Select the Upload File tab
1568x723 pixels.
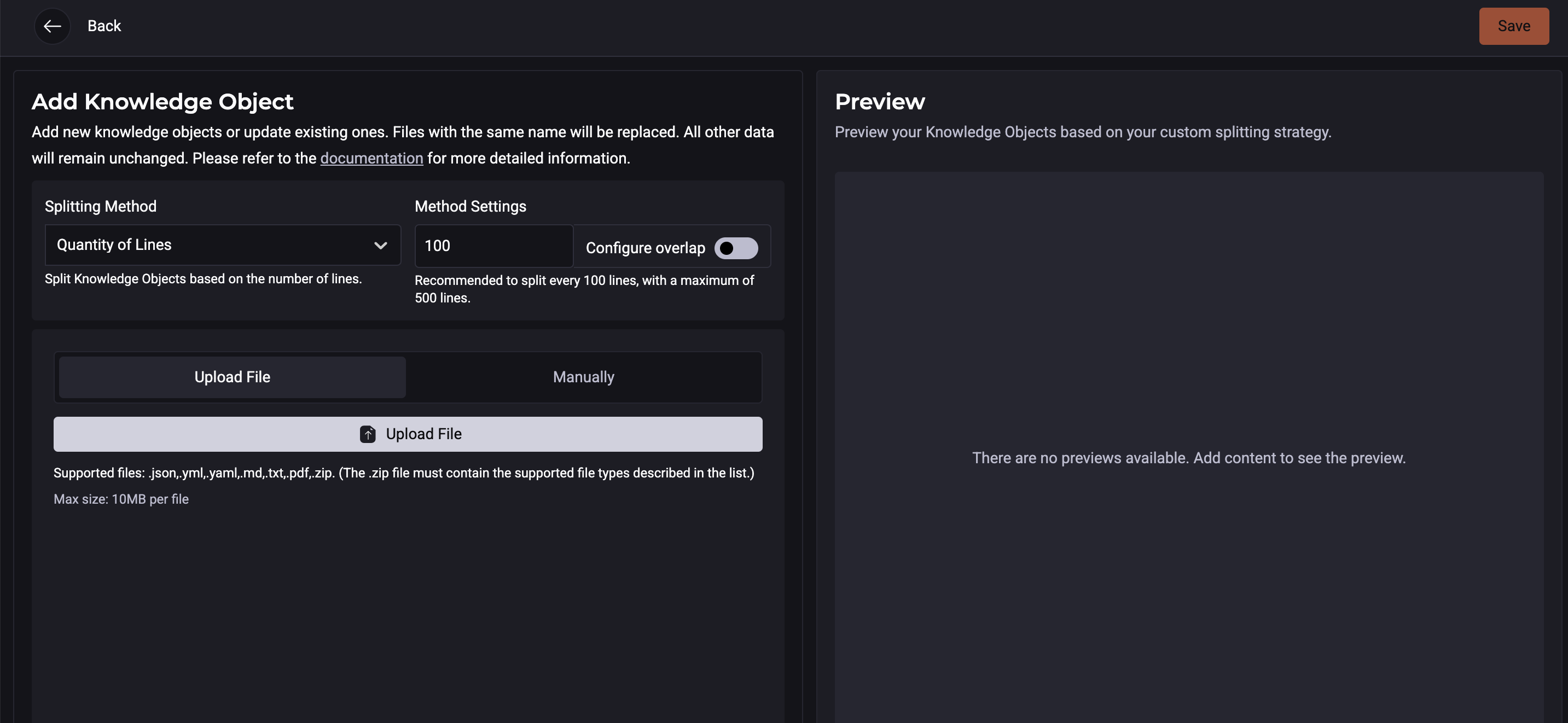[232, 377]
